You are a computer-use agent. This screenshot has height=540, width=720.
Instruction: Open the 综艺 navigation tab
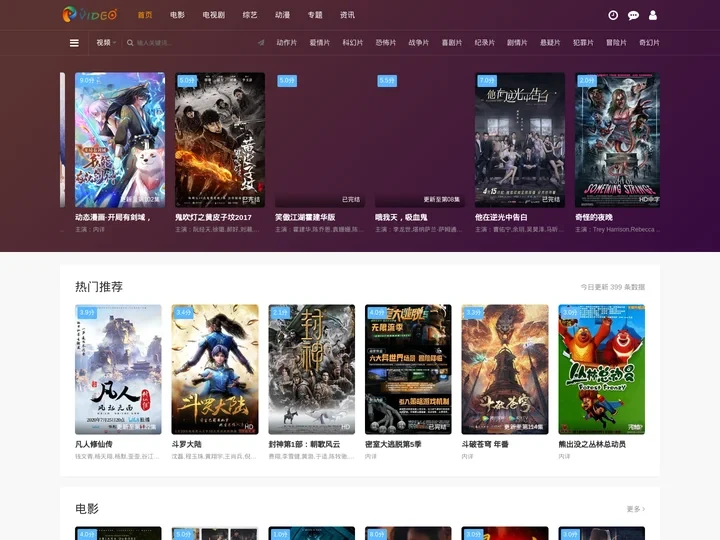coord(250,15)
